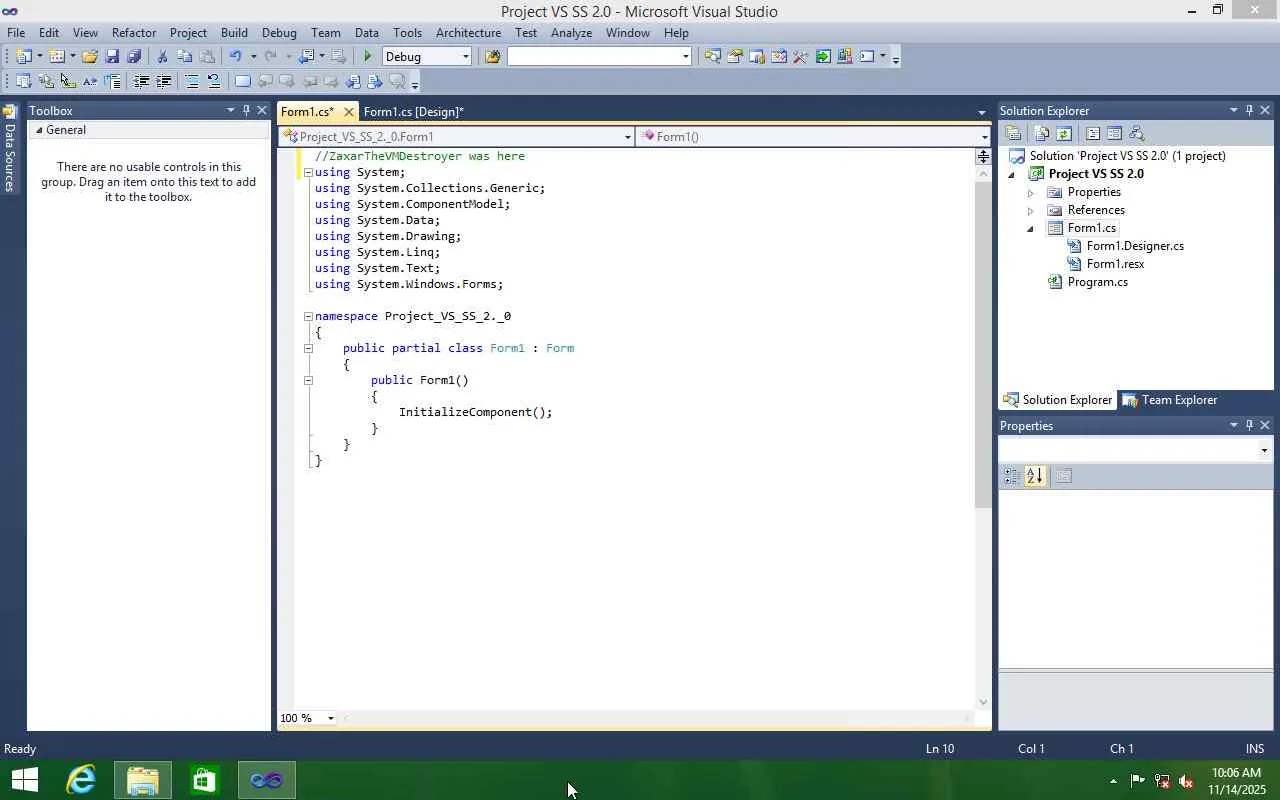This screenshot has height=800, width=1280.
Task: Click View Designer icon in Solution Explorer toolbar
Action: tap(1114, 133)
